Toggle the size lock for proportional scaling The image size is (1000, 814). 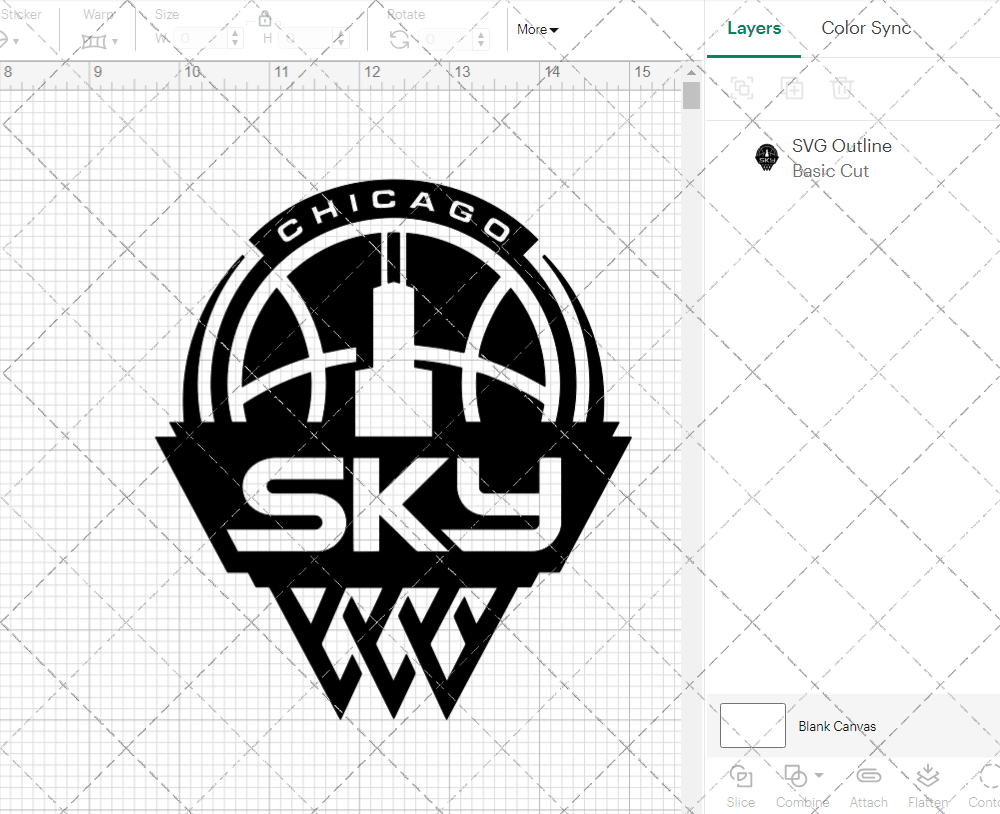click(x=265, y=18)
